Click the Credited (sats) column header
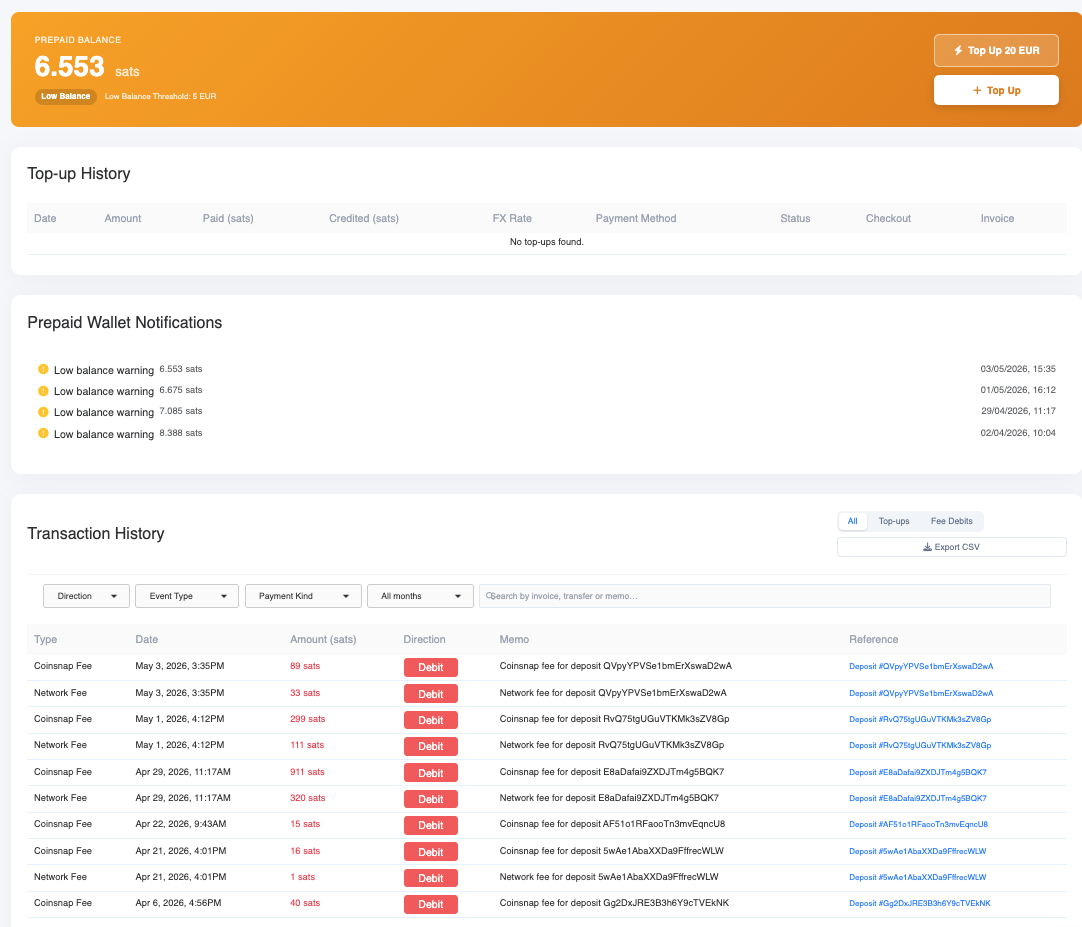This screenshot has height=927, width=1082. point(364,218)
